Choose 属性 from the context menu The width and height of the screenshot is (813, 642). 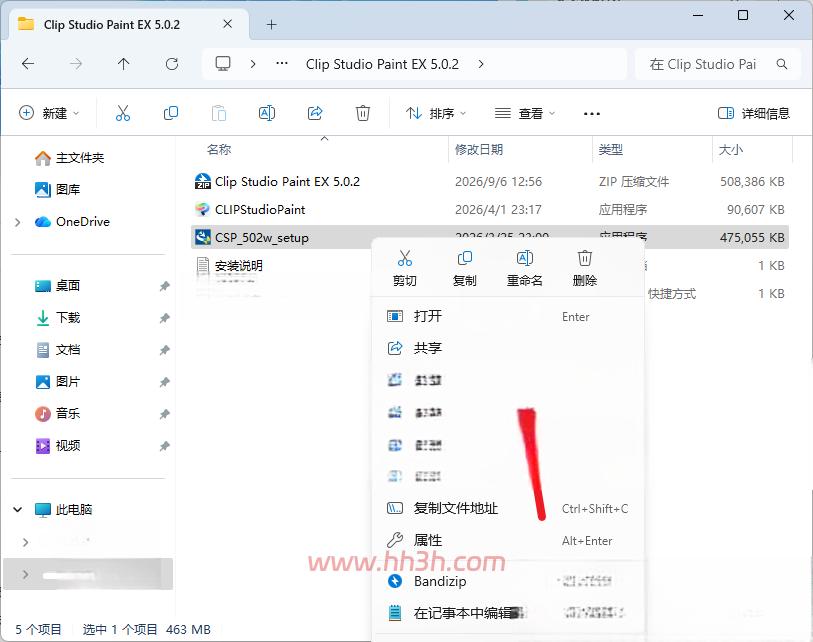[508, 540]
